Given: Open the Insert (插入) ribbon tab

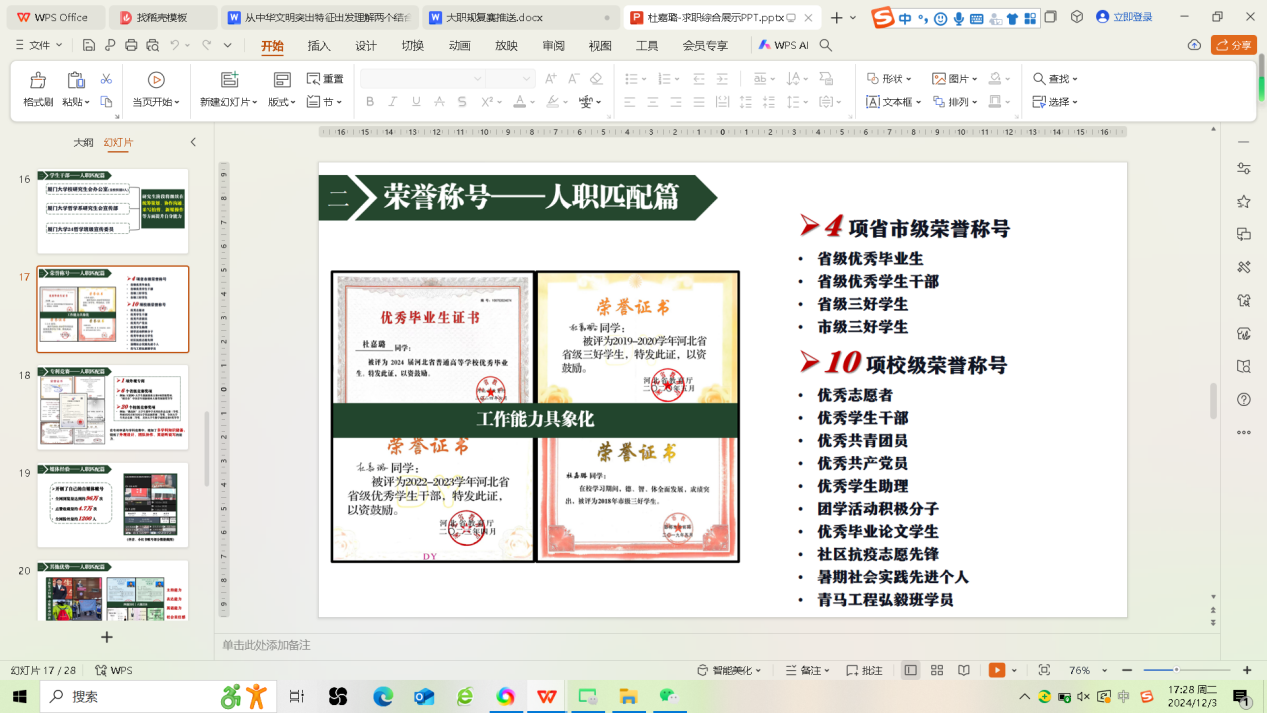Looking at the screenshot, I should [319, 46].
